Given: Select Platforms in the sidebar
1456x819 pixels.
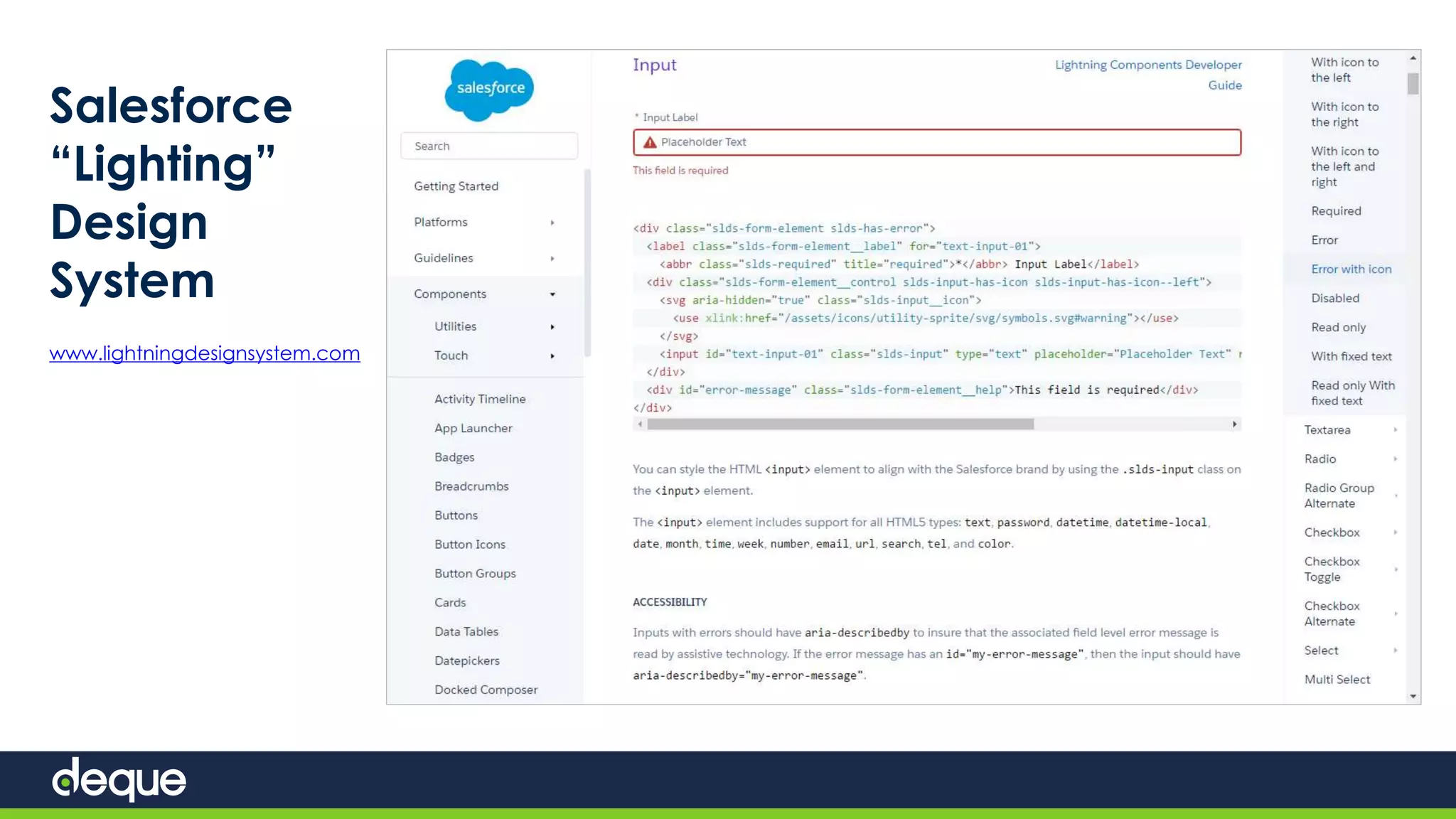Looking at the screenshot, I should tap(441, 222).
